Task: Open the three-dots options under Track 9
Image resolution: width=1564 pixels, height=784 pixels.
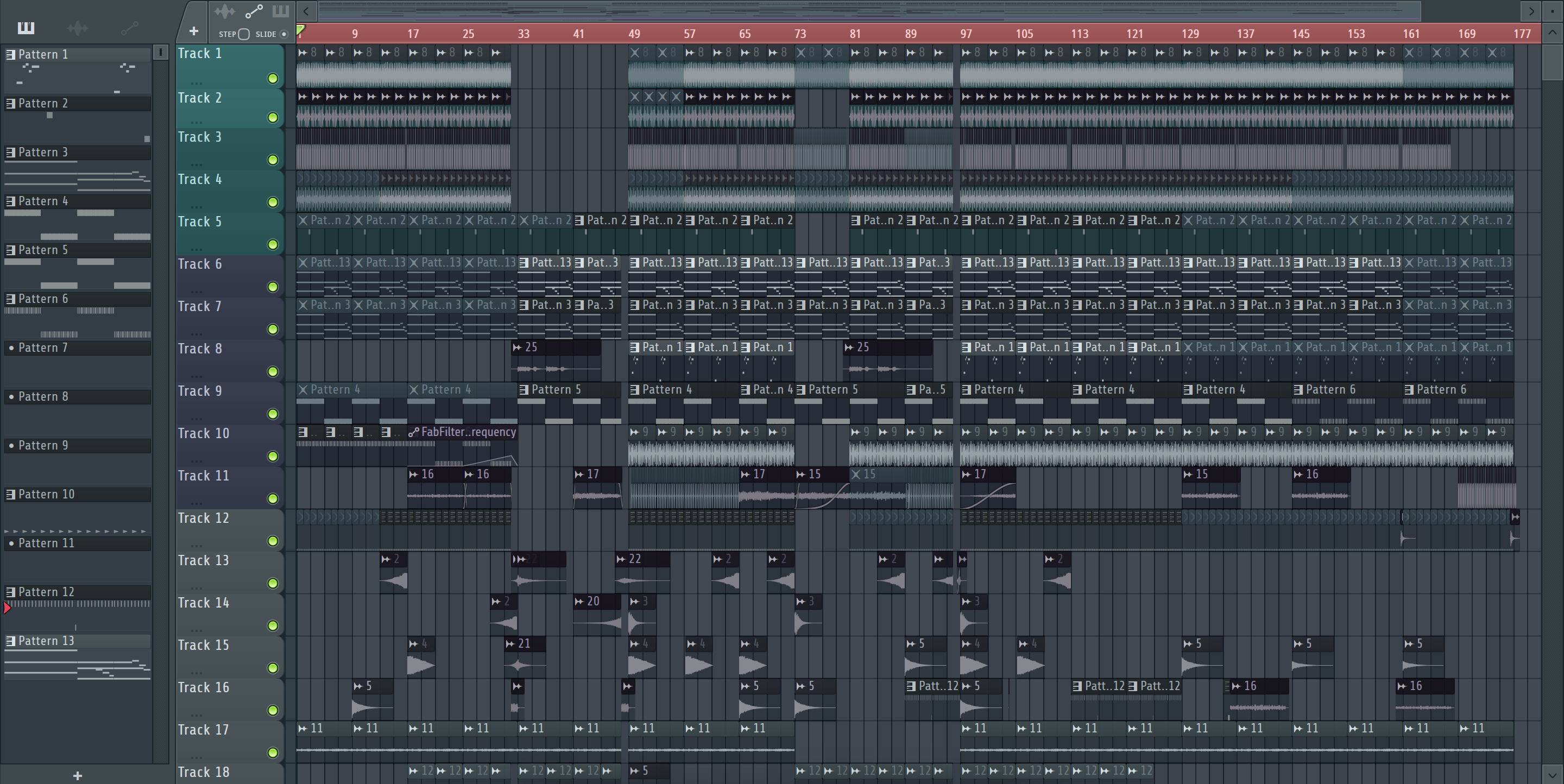Action: (195, 418)
